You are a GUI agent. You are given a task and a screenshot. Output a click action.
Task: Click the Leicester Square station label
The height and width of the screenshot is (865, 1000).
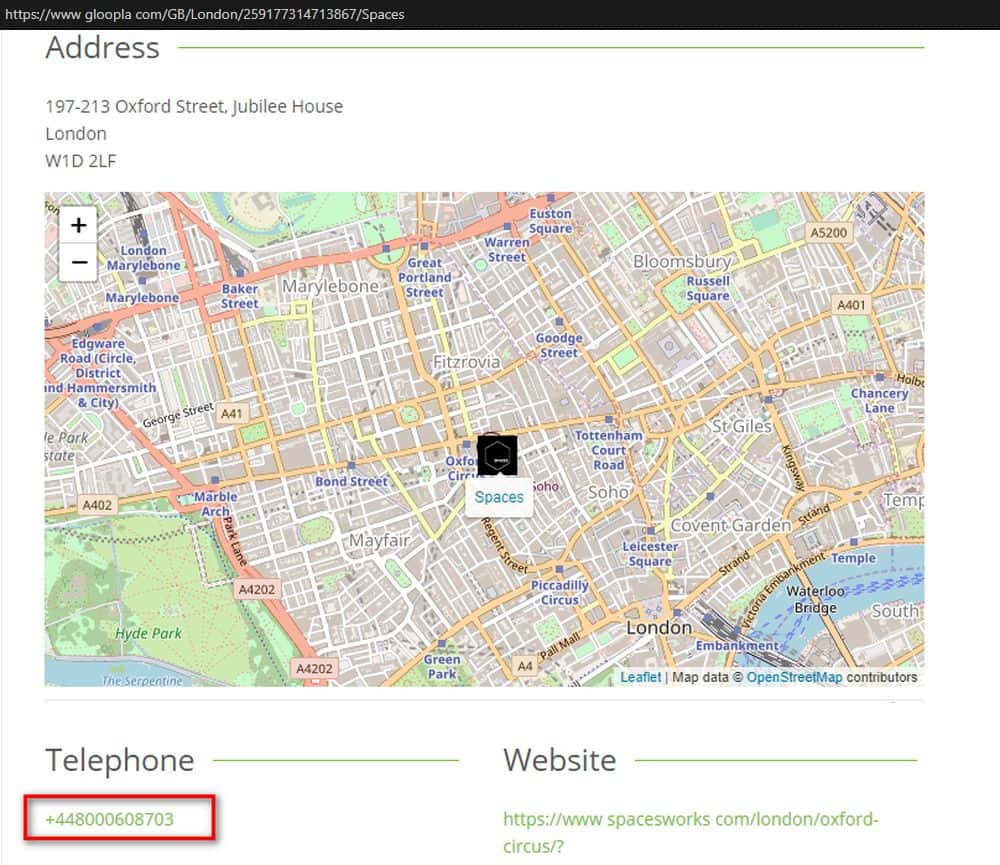650,554
